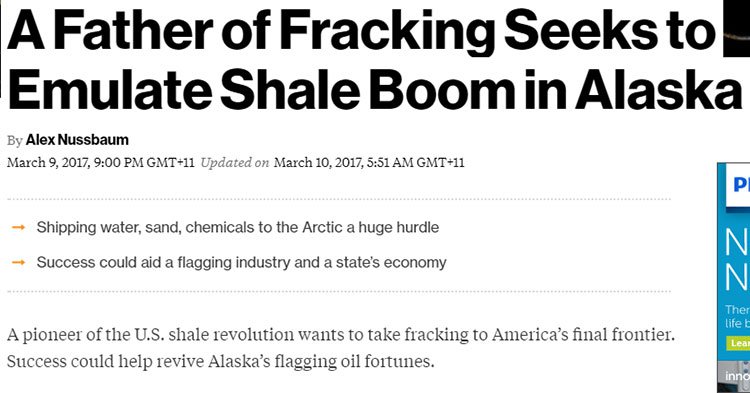Click the 'By' byline label
Image resolution: width=750 pixels, height=393 pixels.
tap(15, 141)
